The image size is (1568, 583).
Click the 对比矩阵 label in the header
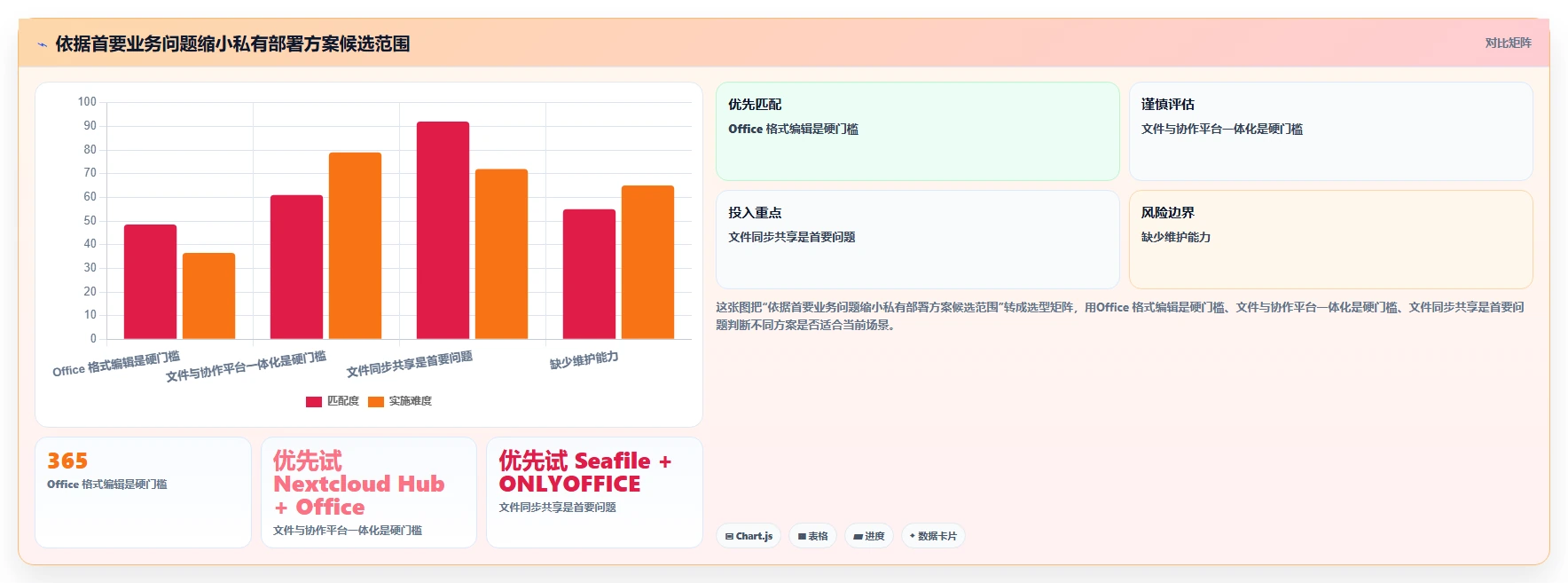click(x=1508, y=43)
